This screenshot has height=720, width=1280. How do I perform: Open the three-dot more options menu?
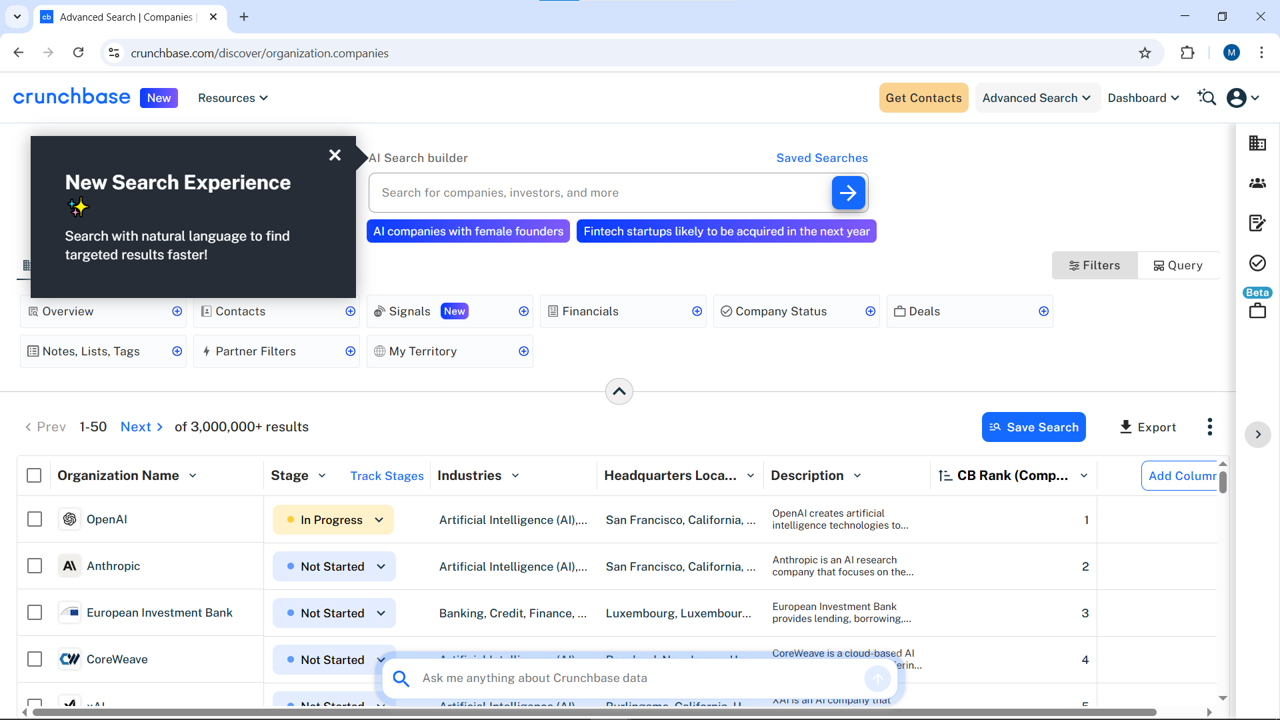[1209, 427]
